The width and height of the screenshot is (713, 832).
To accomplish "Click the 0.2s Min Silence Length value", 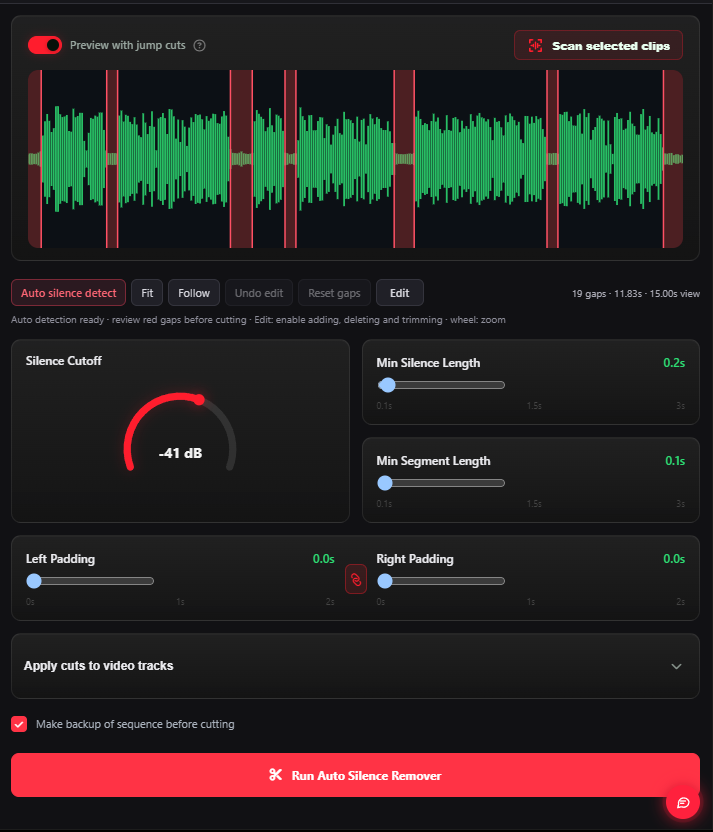I will [674, 363].
